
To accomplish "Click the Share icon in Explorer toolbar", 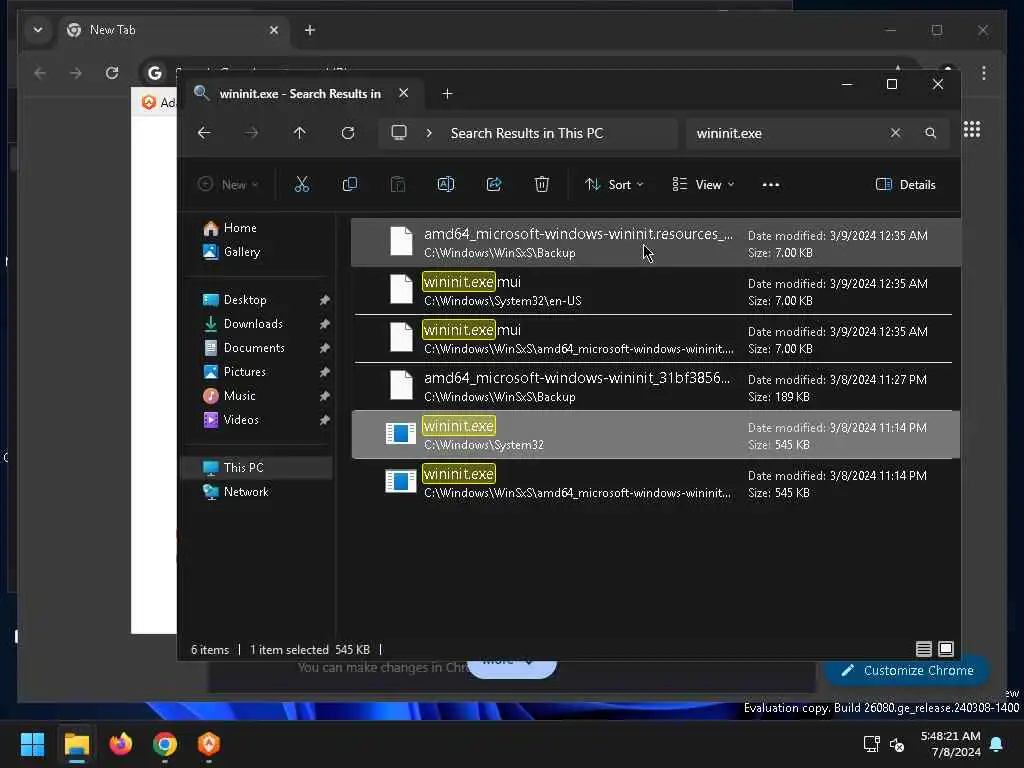I will pos(494,185).
